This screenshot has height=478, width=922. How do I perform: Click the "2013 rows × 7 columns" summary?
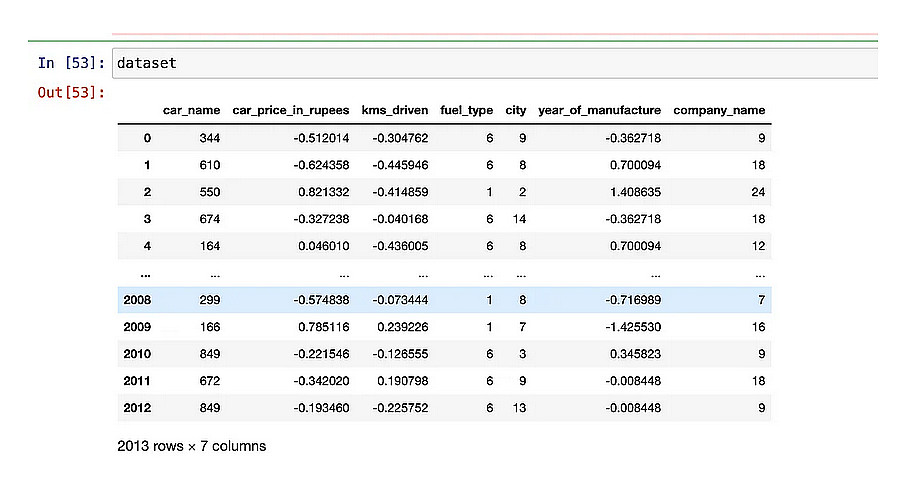(x=192, y=446)
